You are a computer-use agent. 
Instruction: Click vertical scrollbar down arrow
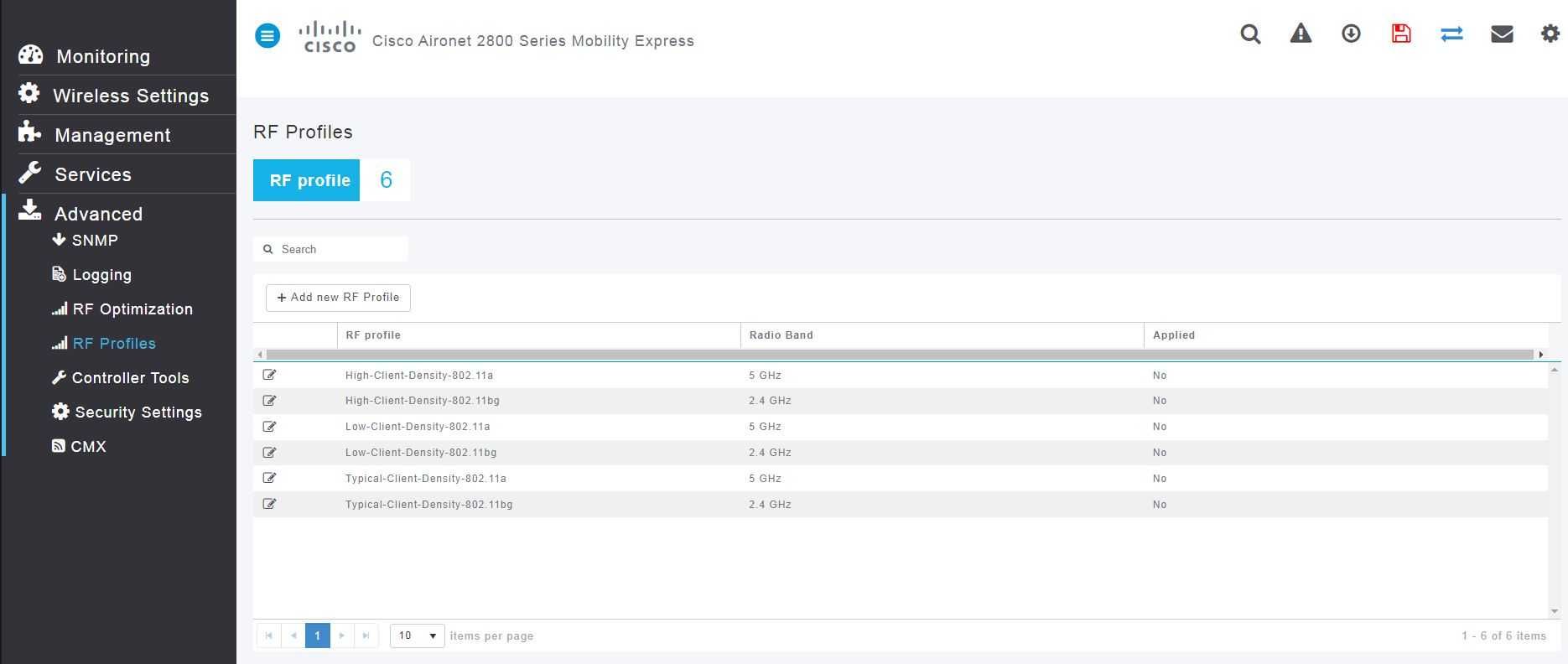pos(1555,611)
